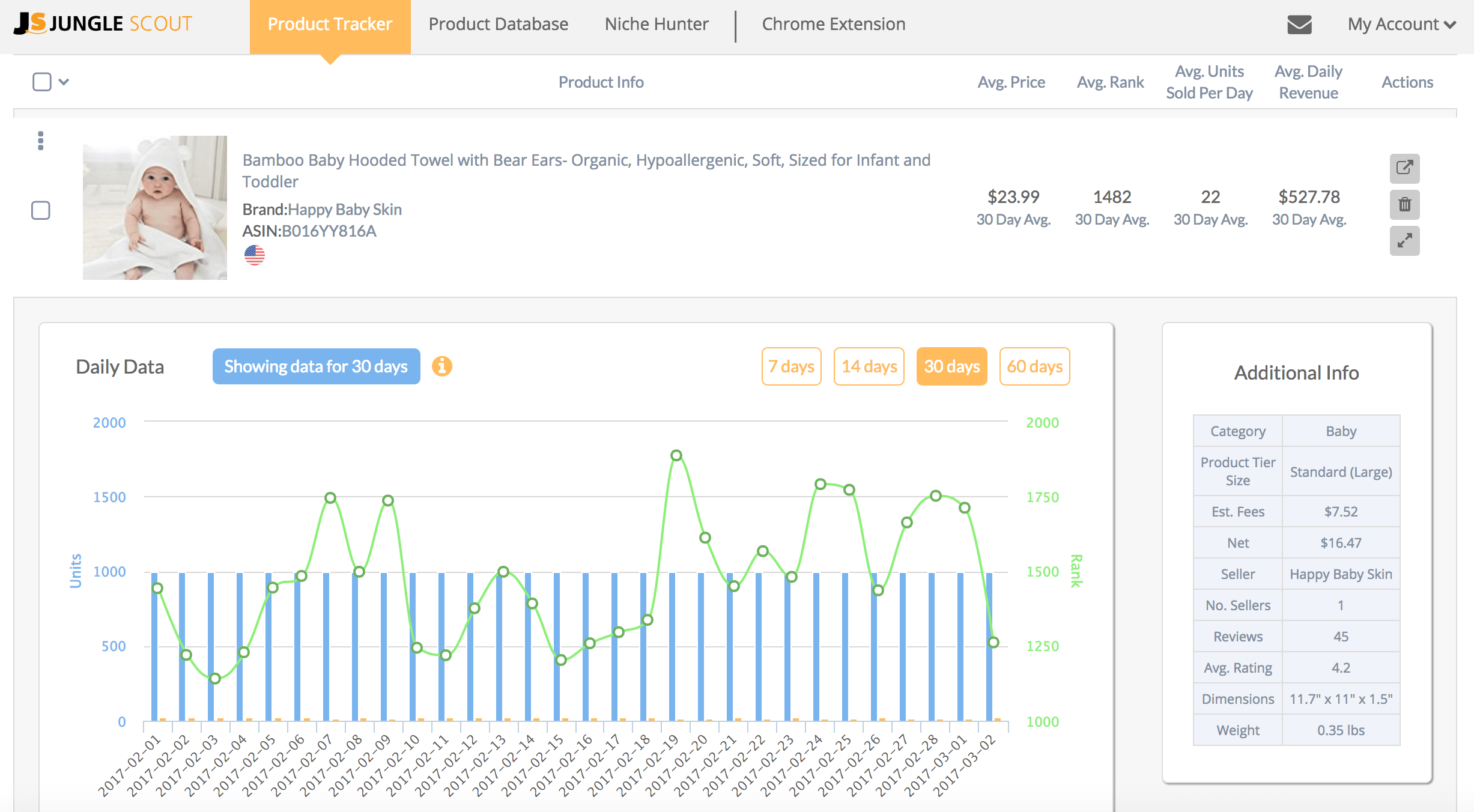Click the external link action icon
Screen dimensions: 1474x812
pos(1404,168)
